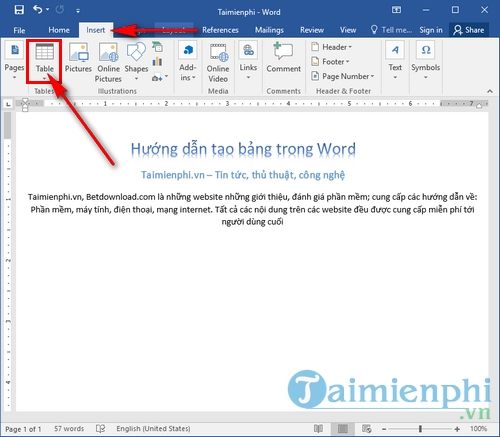The width and height of the screenshot is (500, 437).
Task: Open the View tab
Action: 348,30
